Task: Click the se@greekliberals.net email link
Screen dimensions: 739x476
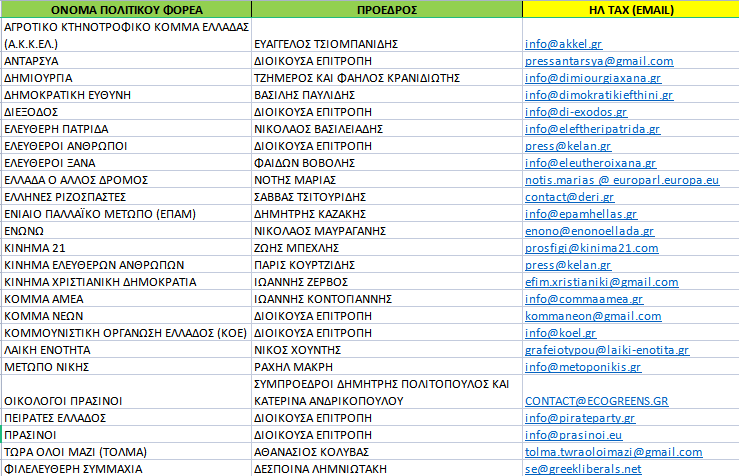Action: (583, 468)
